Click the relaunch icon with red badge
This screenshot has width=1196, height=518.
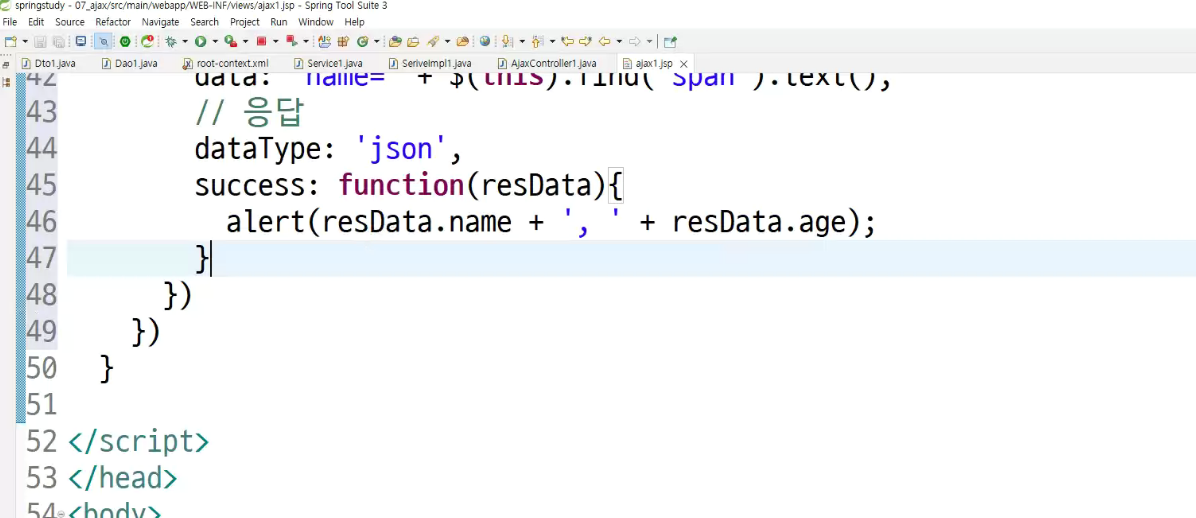147,41
